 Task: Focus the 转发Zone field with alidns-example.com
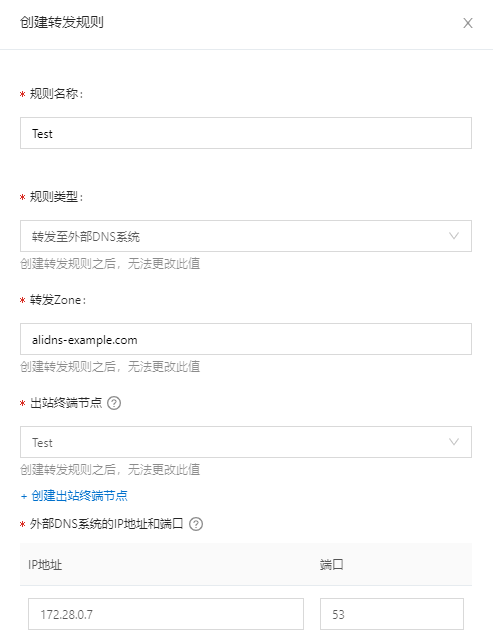tap(246, 339)
